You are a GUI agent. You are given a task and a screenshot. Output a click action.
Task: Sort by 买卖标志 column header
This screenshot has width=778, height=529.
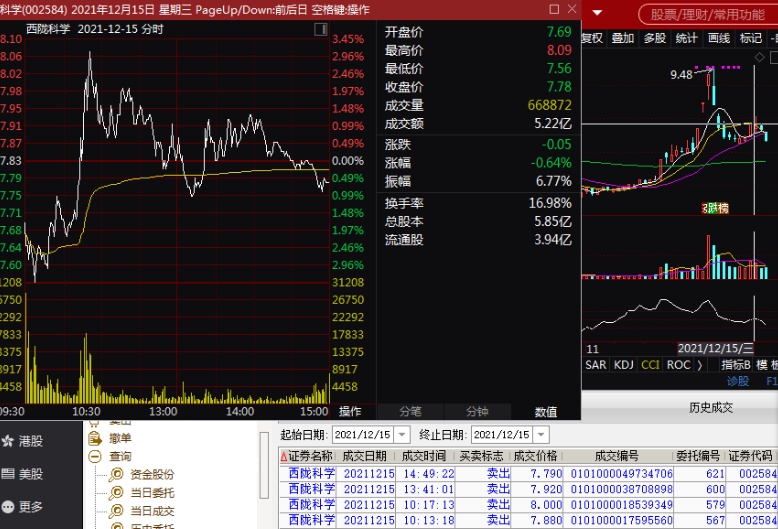tap(481, 456)
